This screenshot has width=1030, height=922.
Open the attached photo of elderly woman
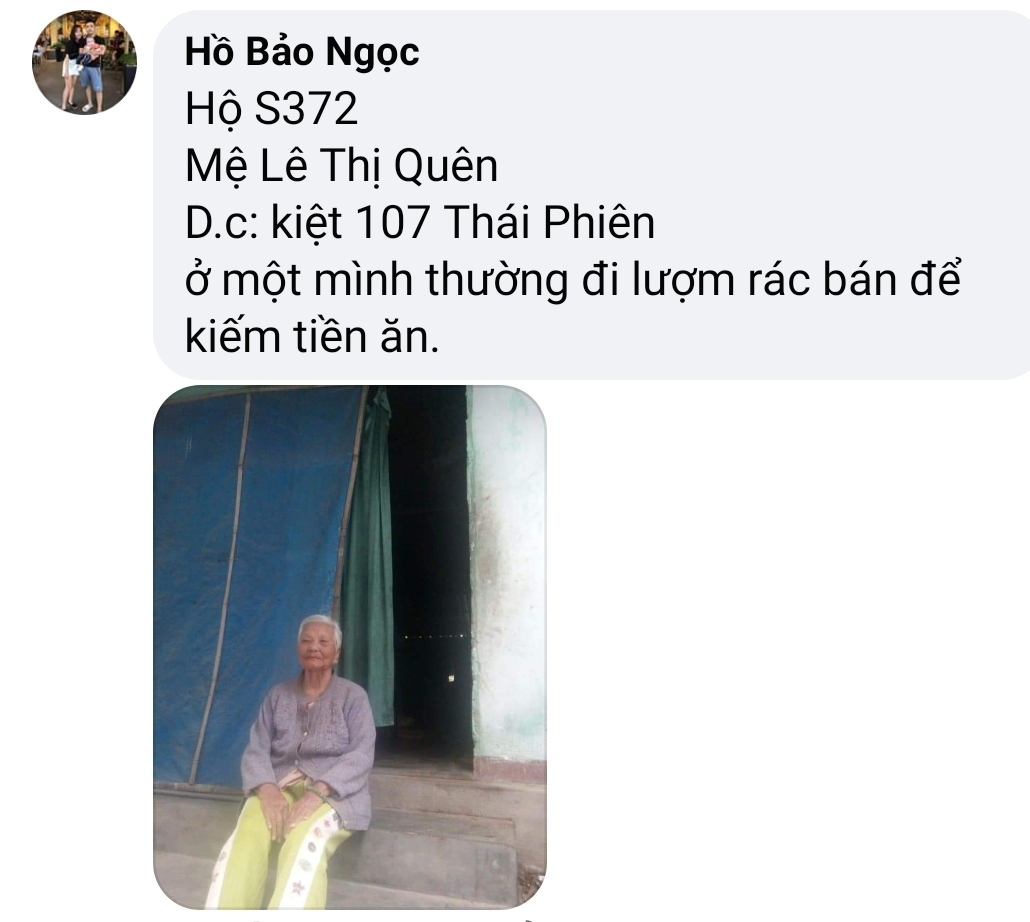pyautogui.click(x=349, y=647)
